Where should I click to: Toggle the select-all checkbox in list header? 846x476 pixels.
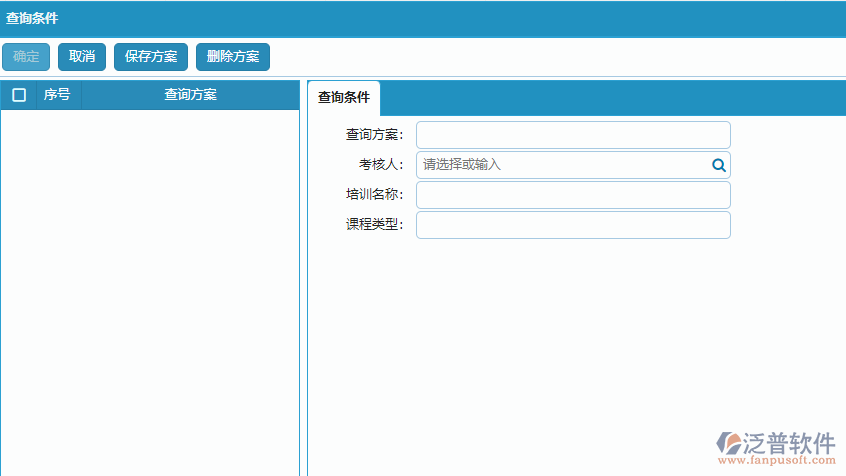[18, 95]
